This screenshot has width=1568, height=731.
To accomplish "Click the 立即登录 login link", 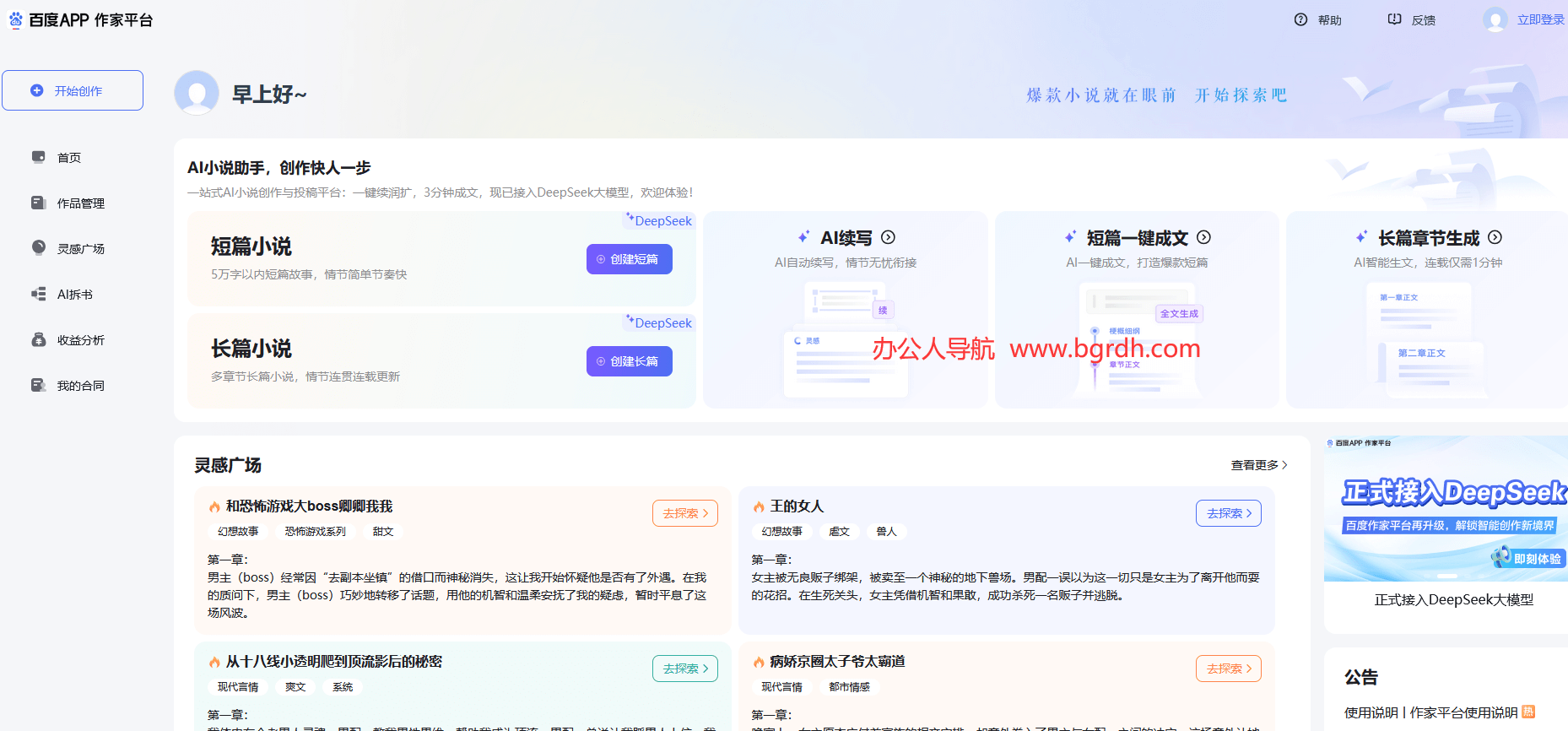I will [x=1540, y=19].
